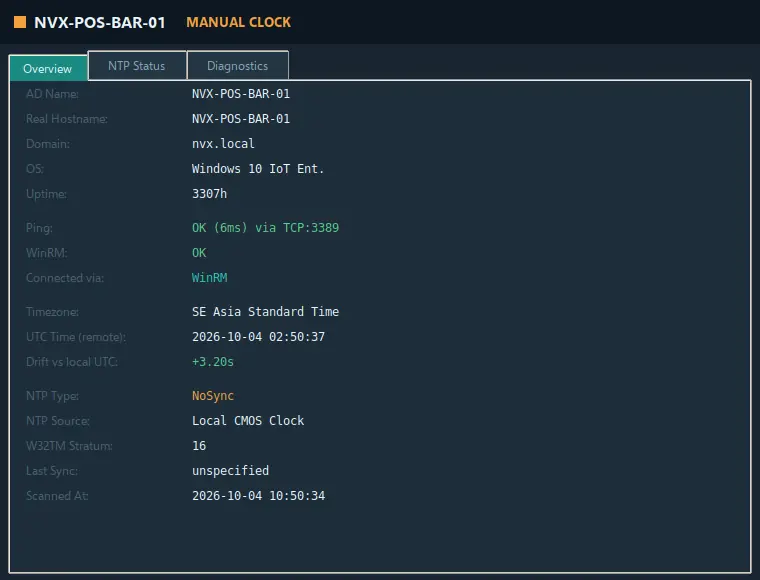The width and height of the screenshot is (760, 580).
Task: Click the Last Sync field label
Action: [x=52, y=471]
